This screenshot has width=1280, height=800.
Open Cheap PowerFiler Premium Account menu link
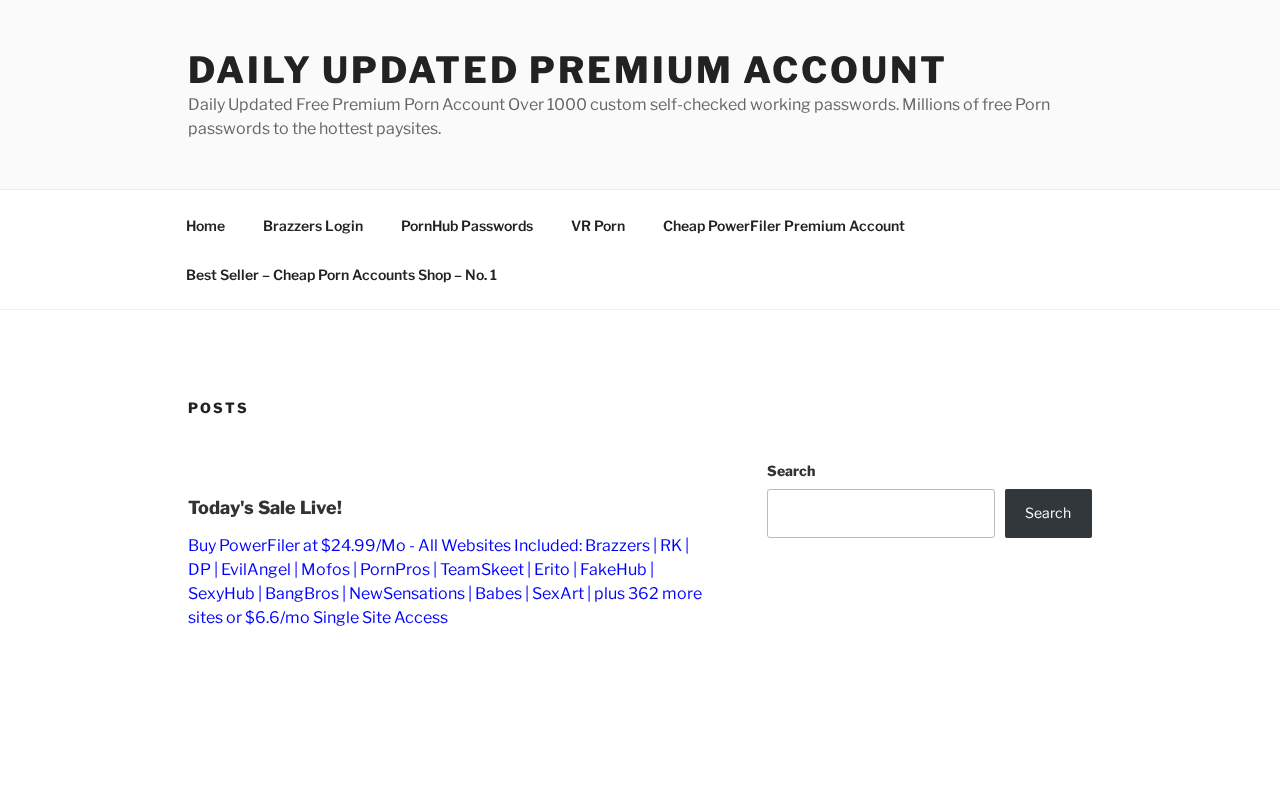tap(784, 226)
